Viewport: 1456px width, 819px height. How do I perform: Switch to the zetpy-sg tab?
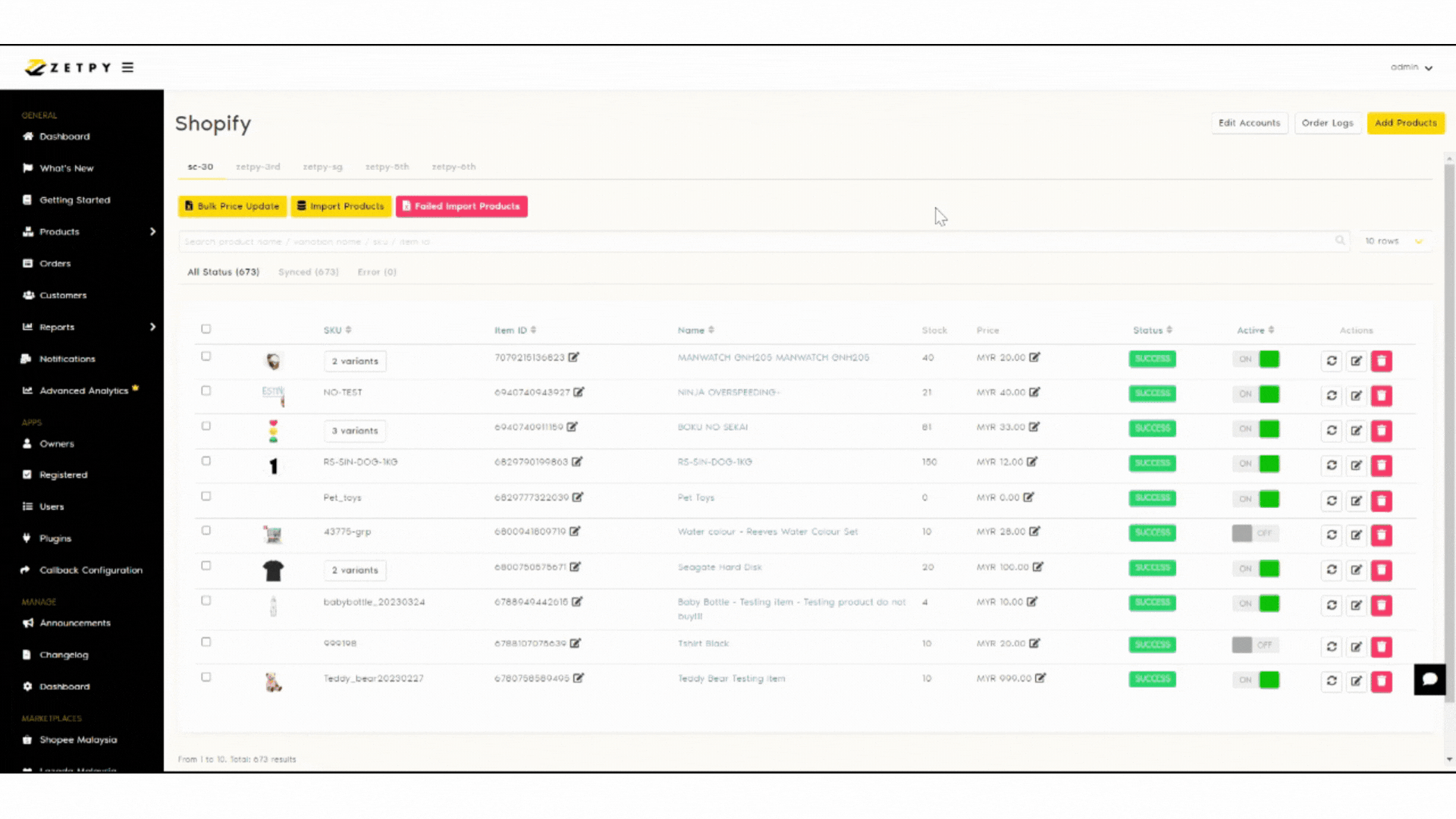click(x=322, y=167)
